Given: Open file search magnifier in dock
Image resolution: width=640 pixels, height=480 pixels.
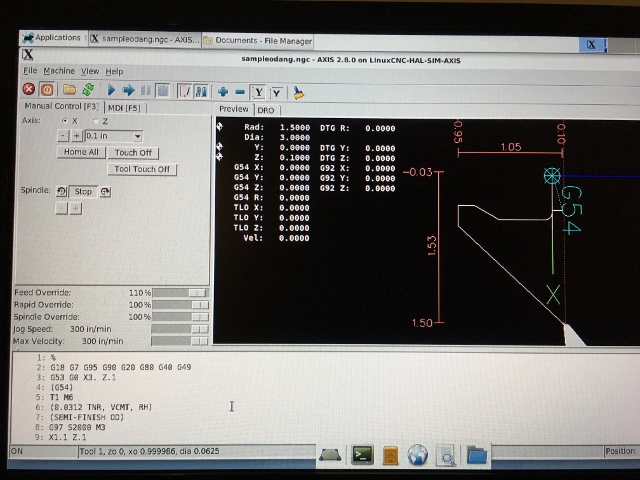Looking at the screenshot, I should click(x=446, y=456).
